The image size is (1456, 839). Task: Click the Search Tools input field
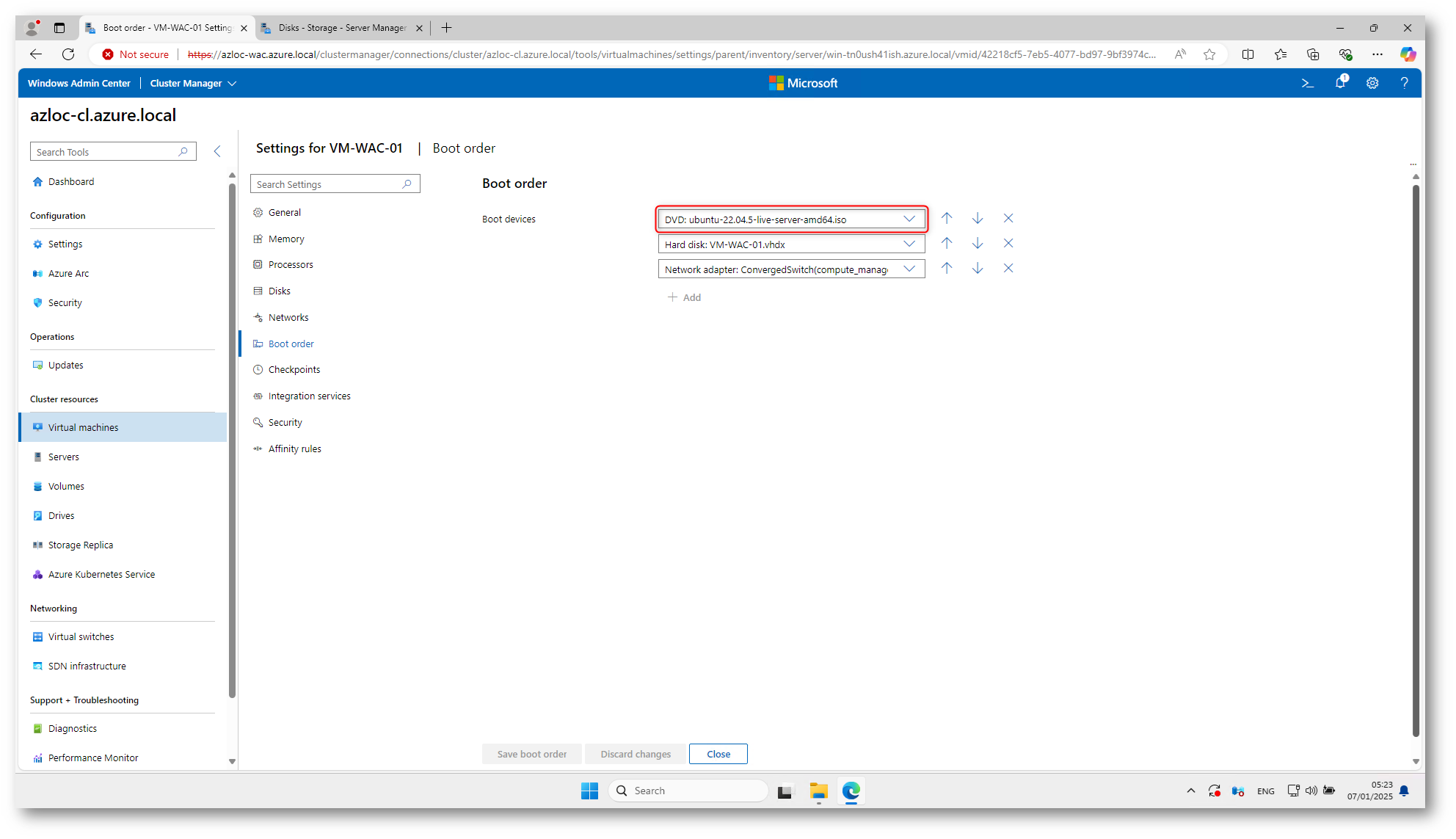pos(113,152)
